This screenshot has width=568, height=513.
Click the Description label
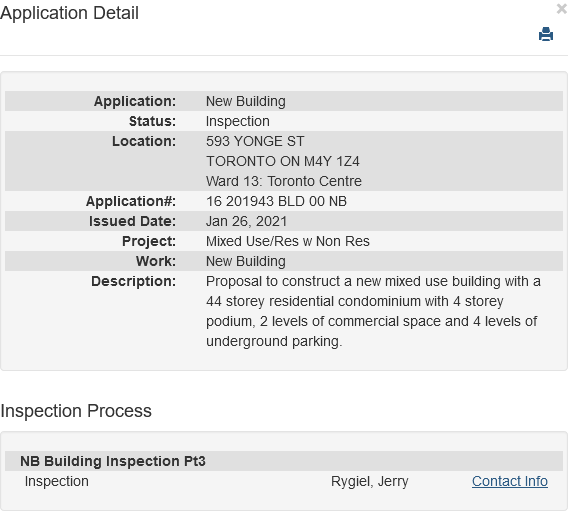pyautogui.click(x=133, y=281)
